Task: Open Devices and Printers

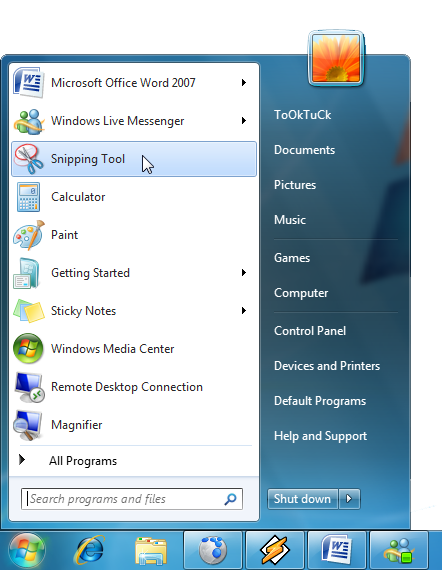Action: coord(327,366)
